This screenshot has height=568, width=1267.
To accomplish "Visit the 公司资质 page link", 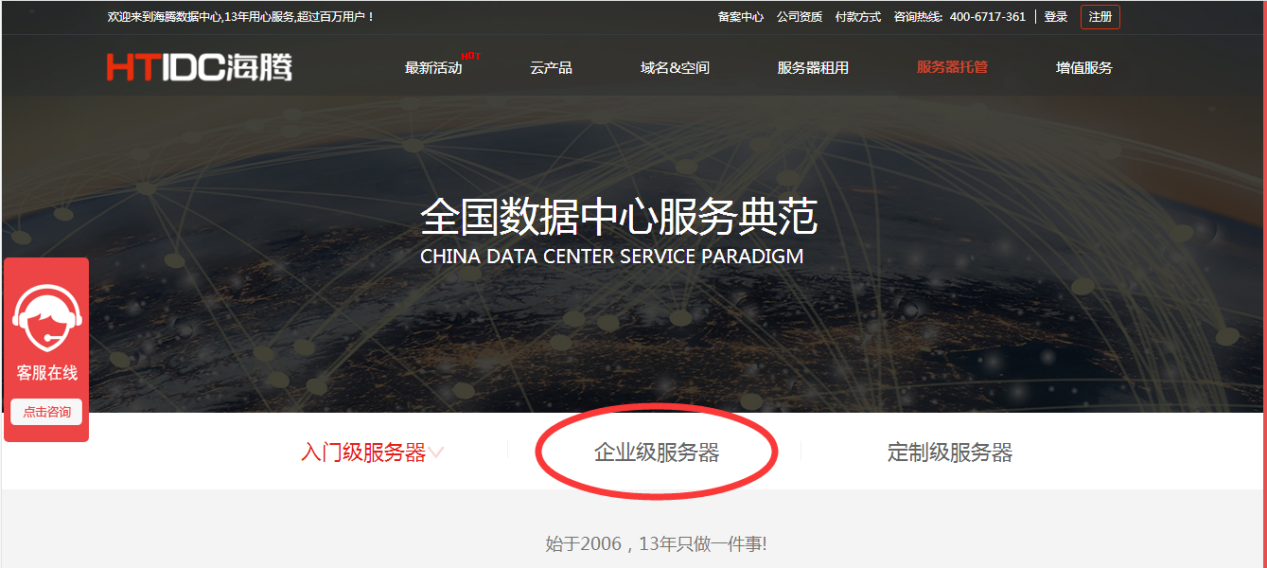I will pyautogui.click(x=799, y=17).
